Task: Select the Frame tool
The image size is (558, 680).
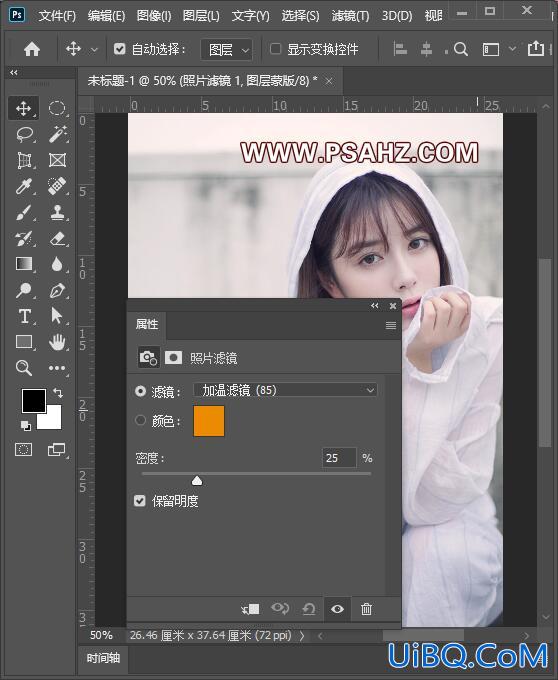Action: [x=57, y=160]
